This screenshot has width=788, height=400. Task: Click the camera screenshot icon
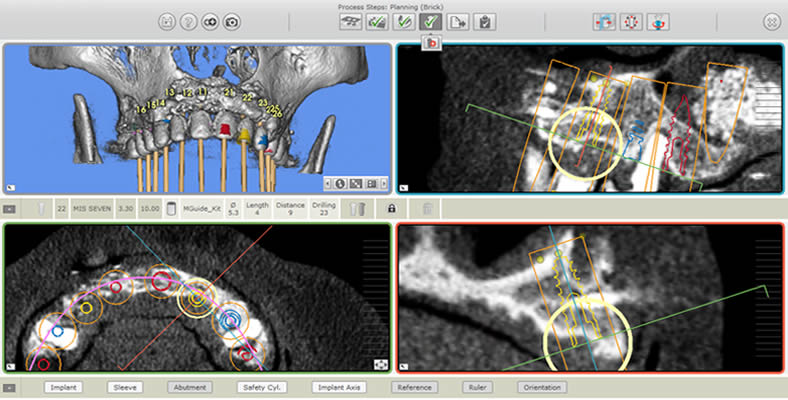click(x=232, y=21)
